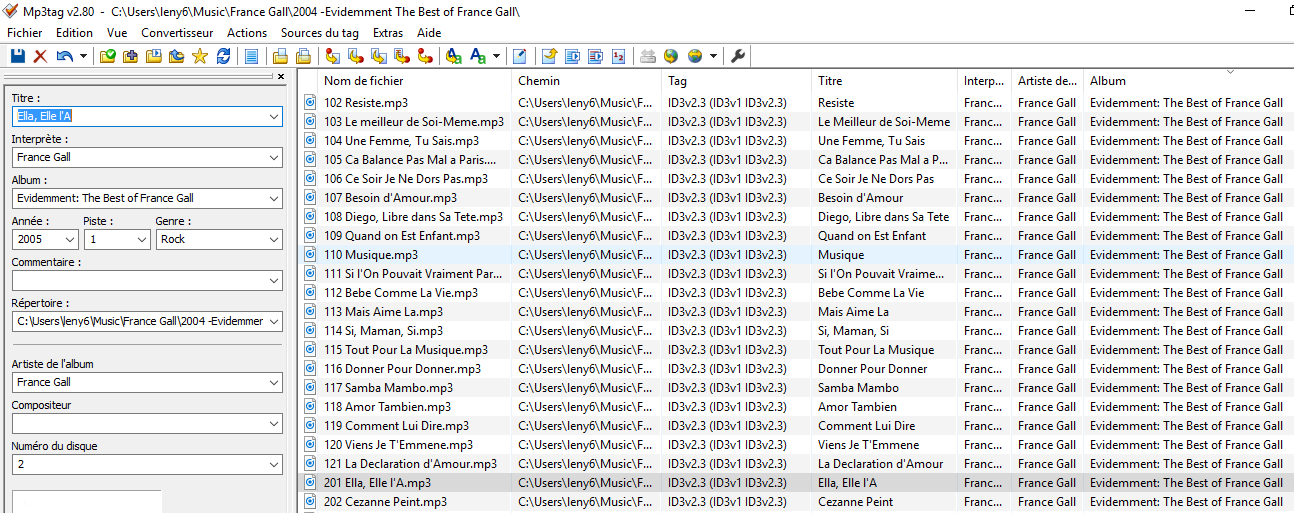This screenshot has width=1294, height=513.
Task: Click the red X Remove tag icon
Action: tap(40, 56)
